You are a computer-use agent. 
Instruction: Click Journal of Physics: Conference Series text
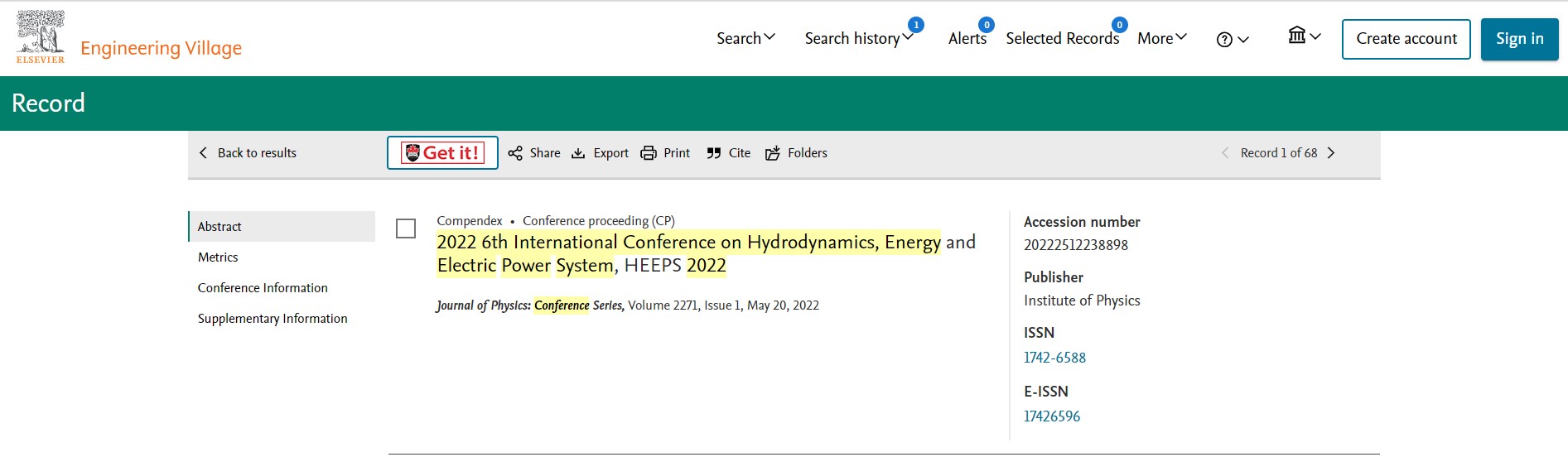pyautogui.click(x=530, y=305)
